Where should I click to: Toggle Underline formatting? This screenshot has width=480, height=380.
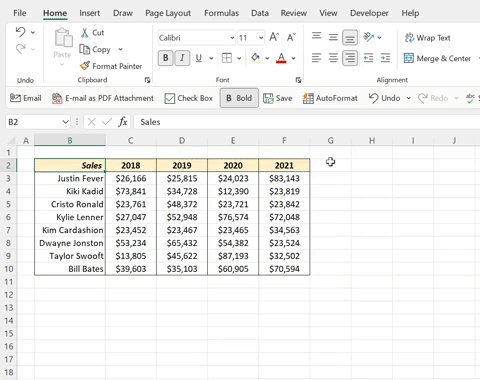[199, 58]
